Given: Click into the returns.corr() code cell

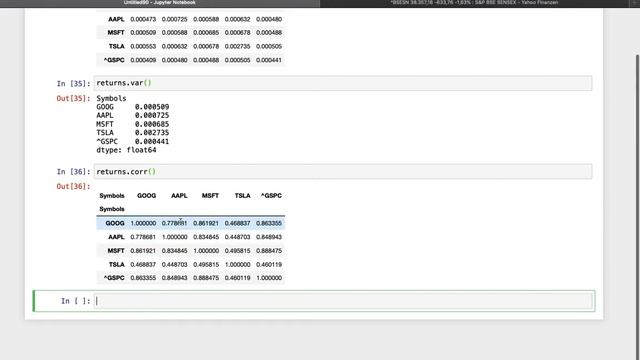Looking at the screenshot, I should coord(343,171).
